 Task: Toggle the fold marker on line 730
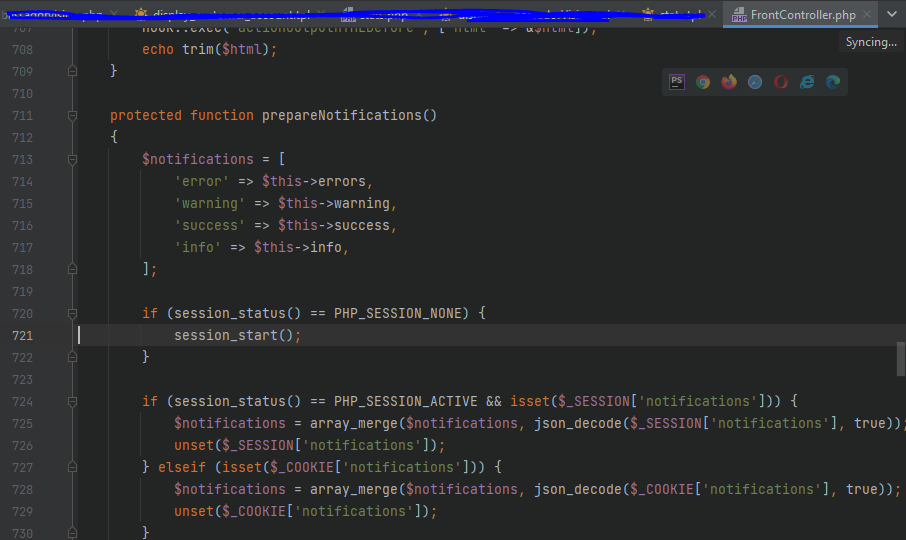click(x=72, y=533)
